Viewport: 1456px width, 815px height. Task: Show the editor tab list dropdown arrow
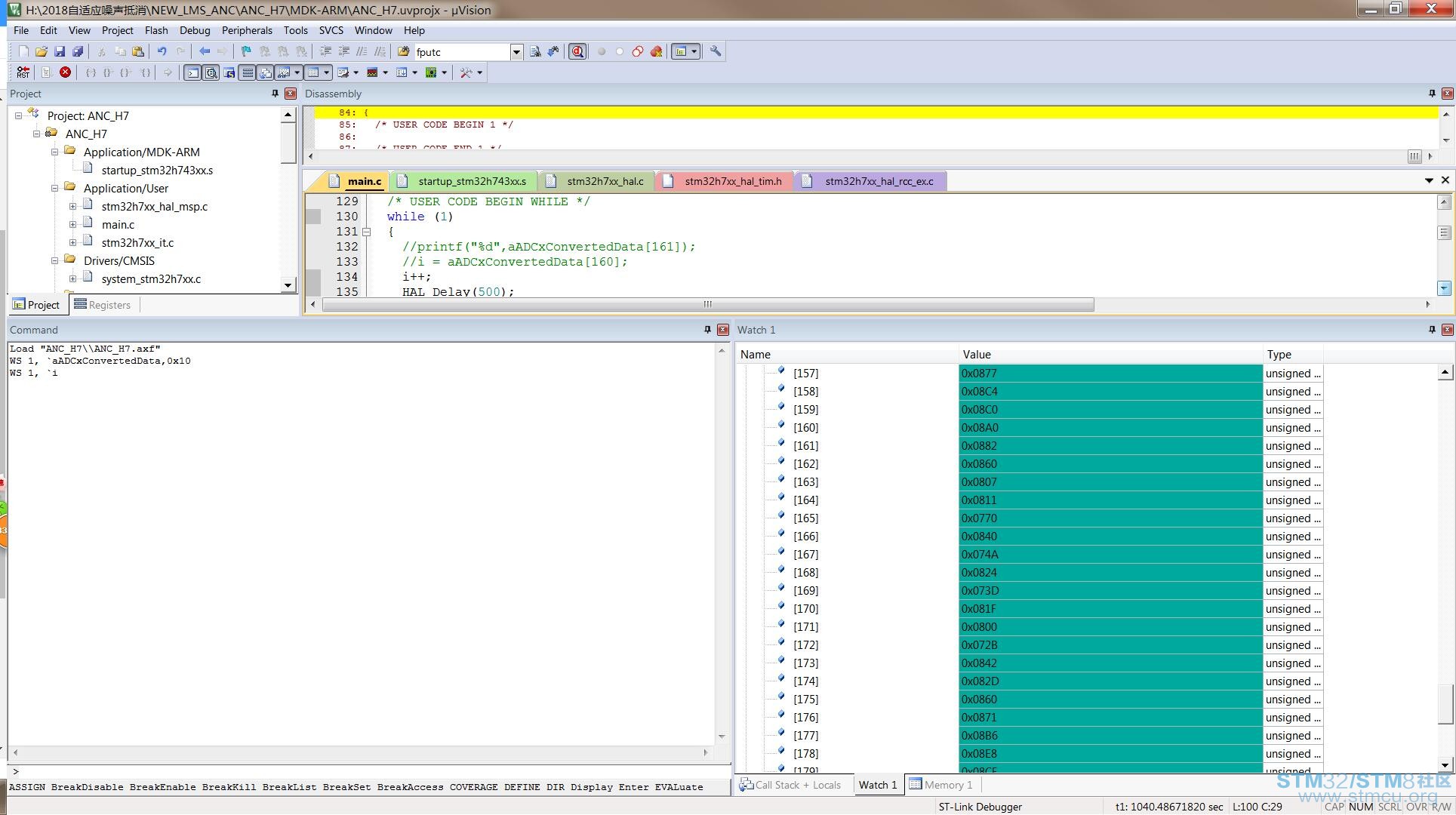pyautogui.click(x=1429, y=180)
